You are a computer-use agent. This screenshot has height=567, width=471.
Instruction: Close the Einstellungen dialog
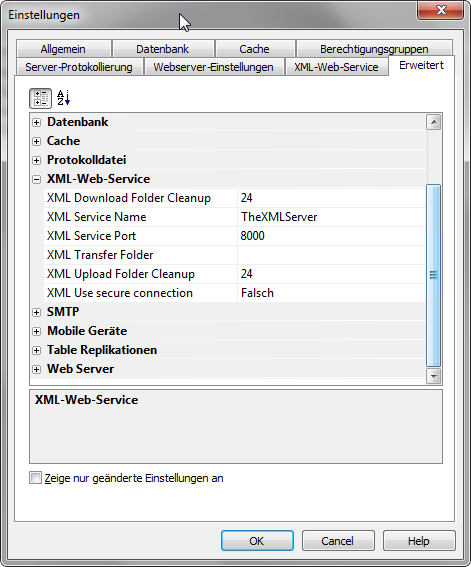tap(440, 10)
